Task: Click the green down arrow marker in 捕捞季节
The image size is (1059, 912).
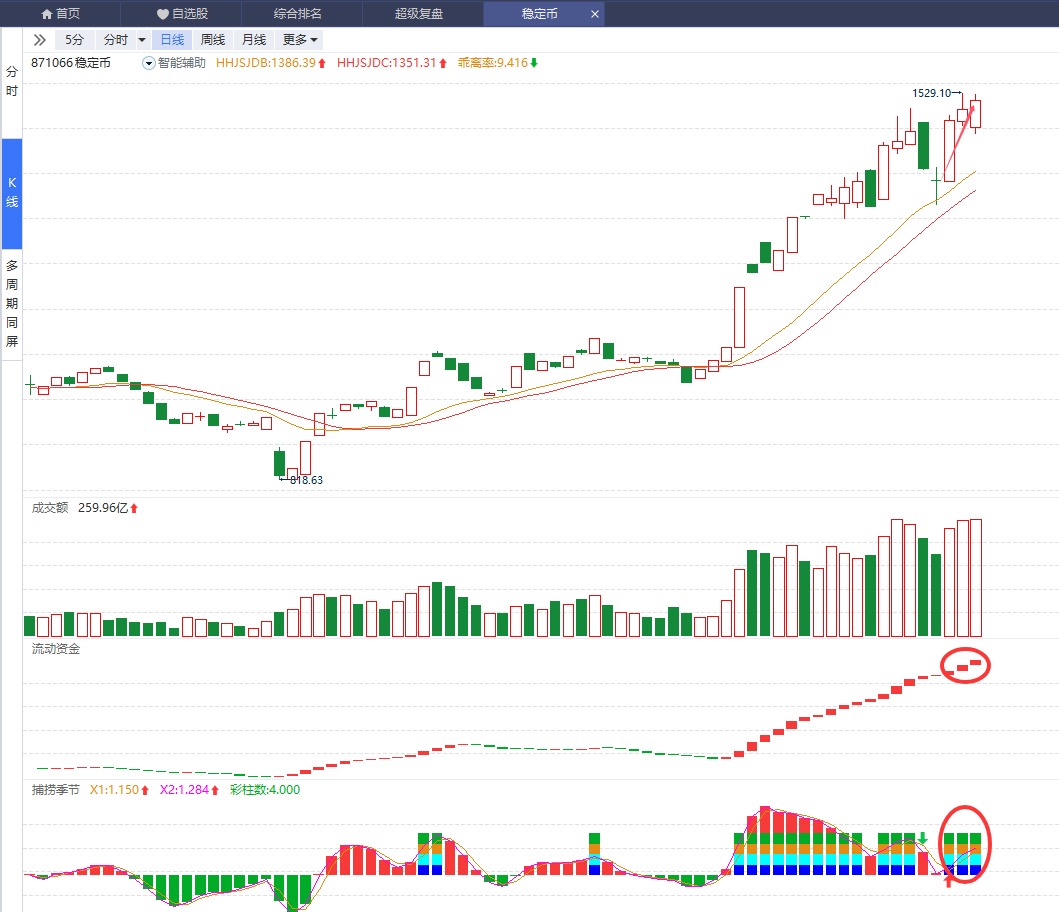Action: pos(923,838)
